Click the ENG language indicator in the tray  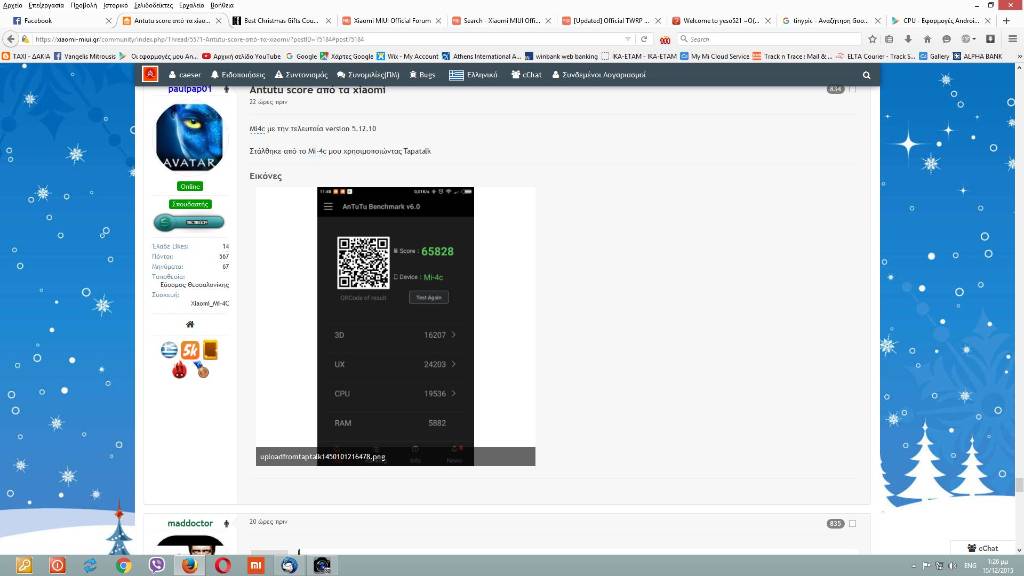pyautogui.click(x=970, y=566)
